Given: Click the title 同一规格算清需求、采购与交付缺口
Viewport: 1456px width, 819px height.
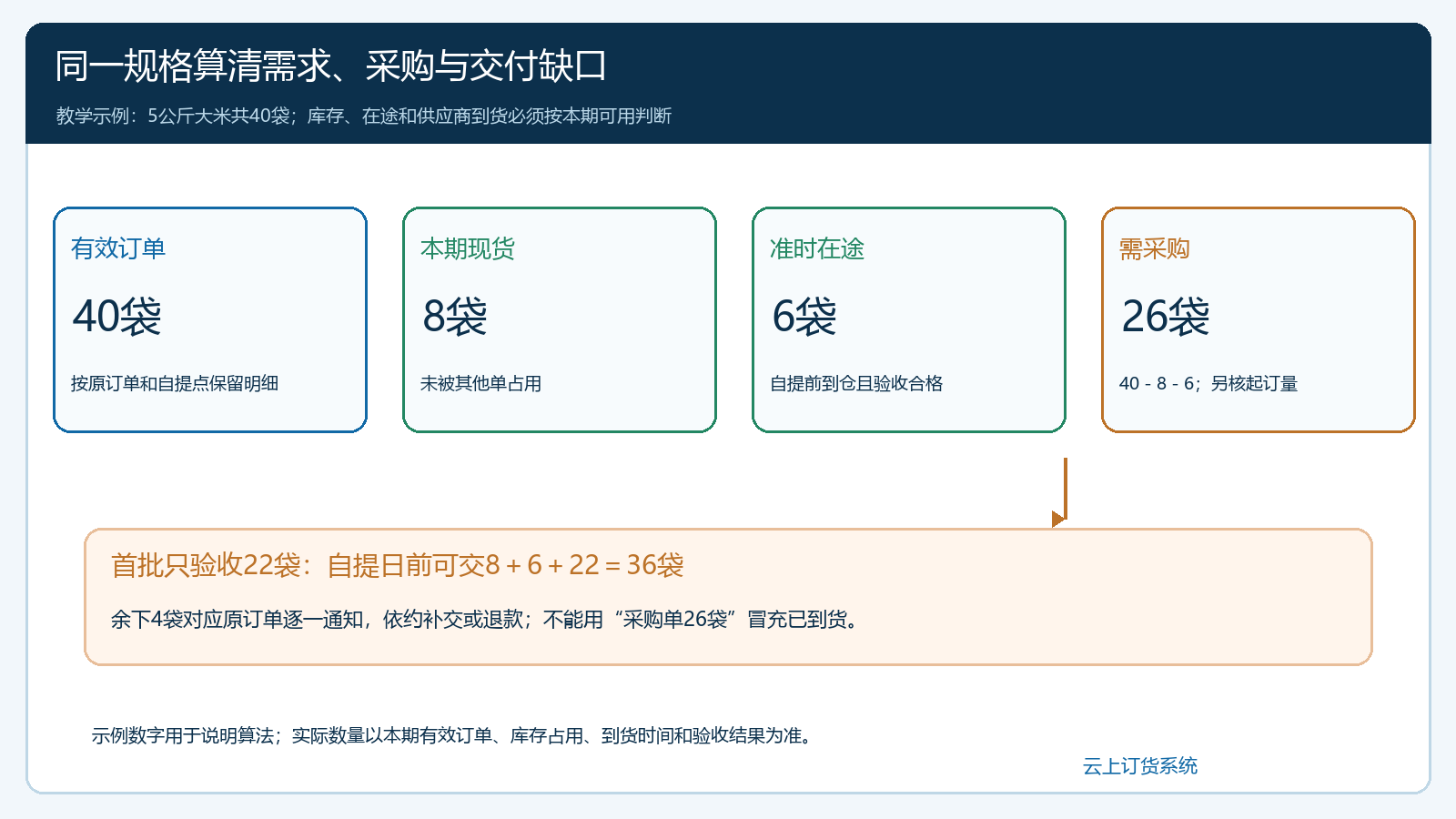Looking at the screenshot, I should [x=330, y=66].
